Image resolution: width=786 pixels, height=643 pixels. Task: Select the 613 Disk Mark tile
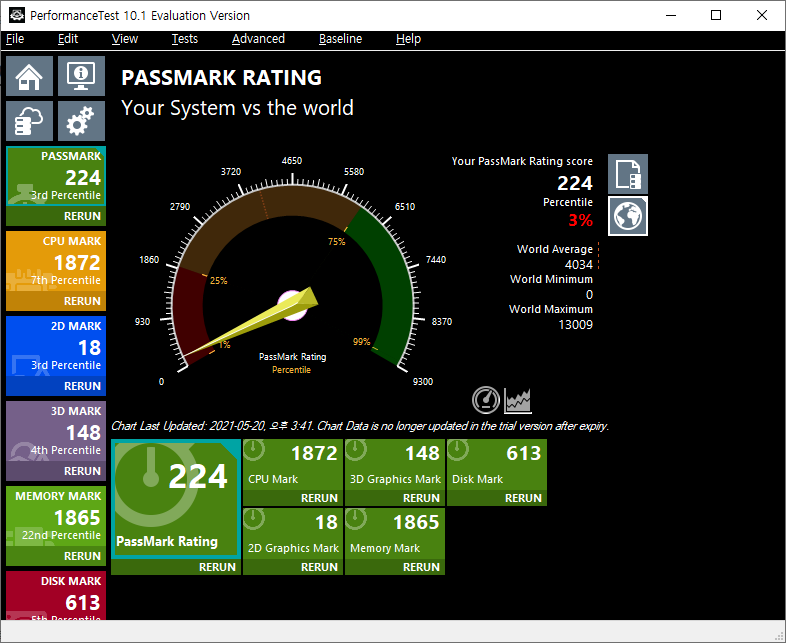click(x=497, y=465)
